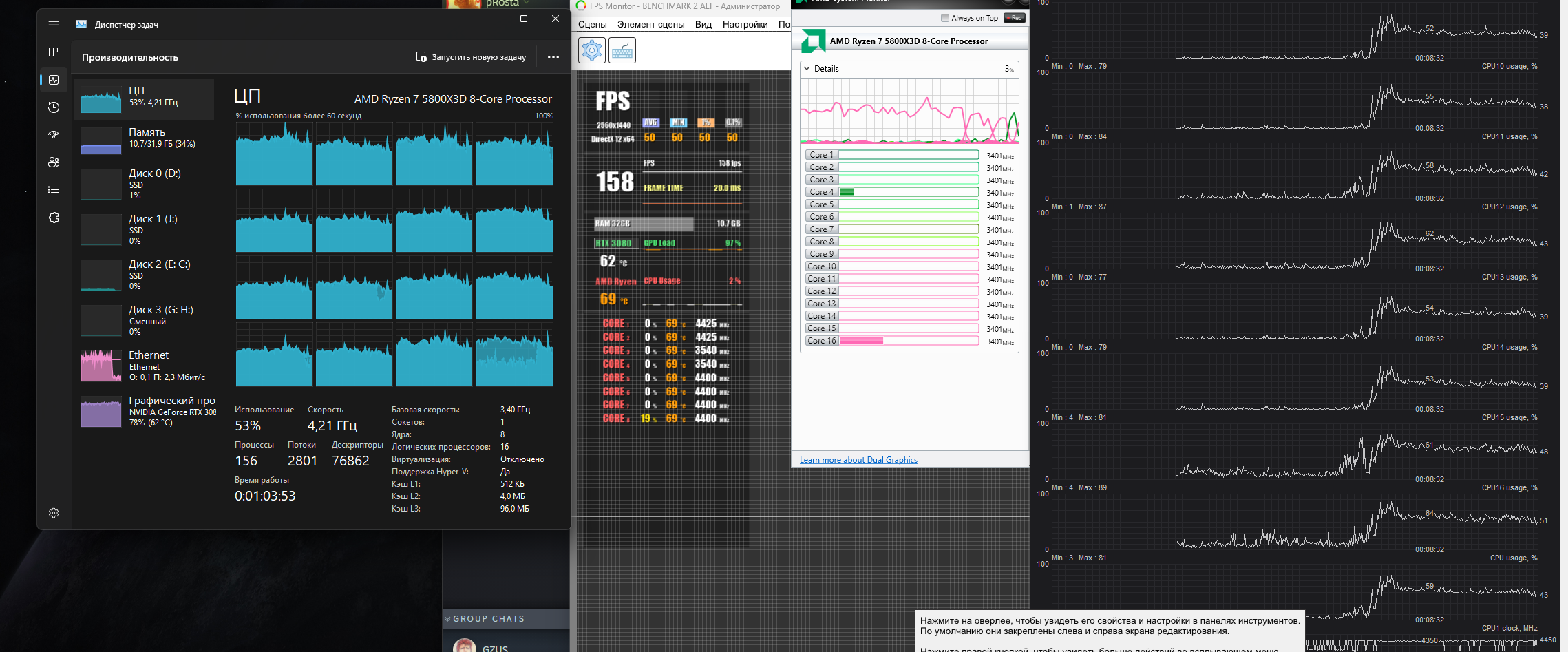Screen dimensions: 1568x652
Task: Click CPU speed value 4,21 ГГц under Скорость
Action: (332, 425)
